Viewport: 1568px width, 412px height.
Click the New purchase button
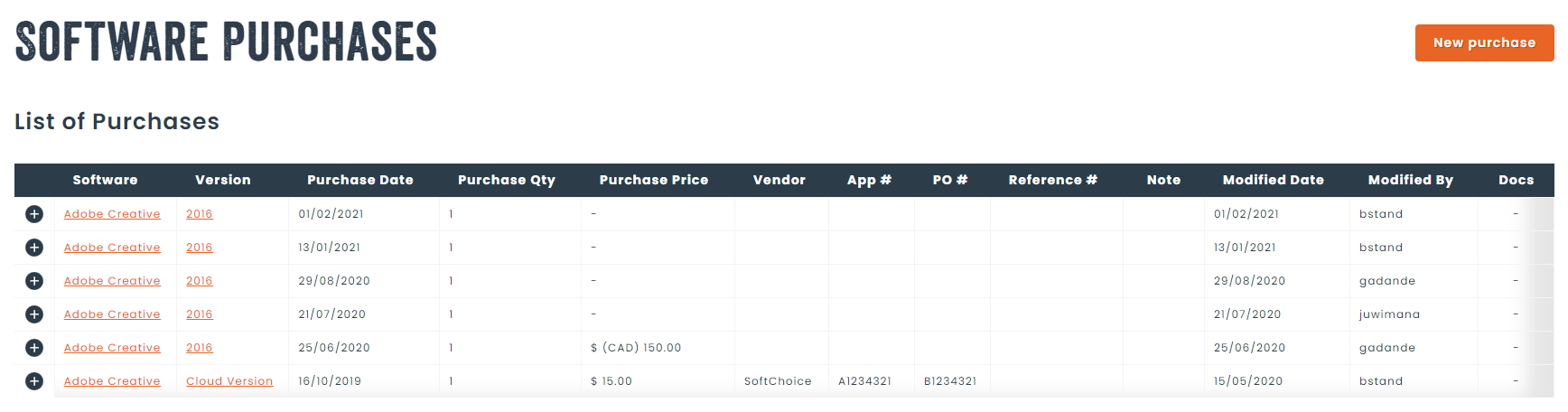pos(1484,42)
